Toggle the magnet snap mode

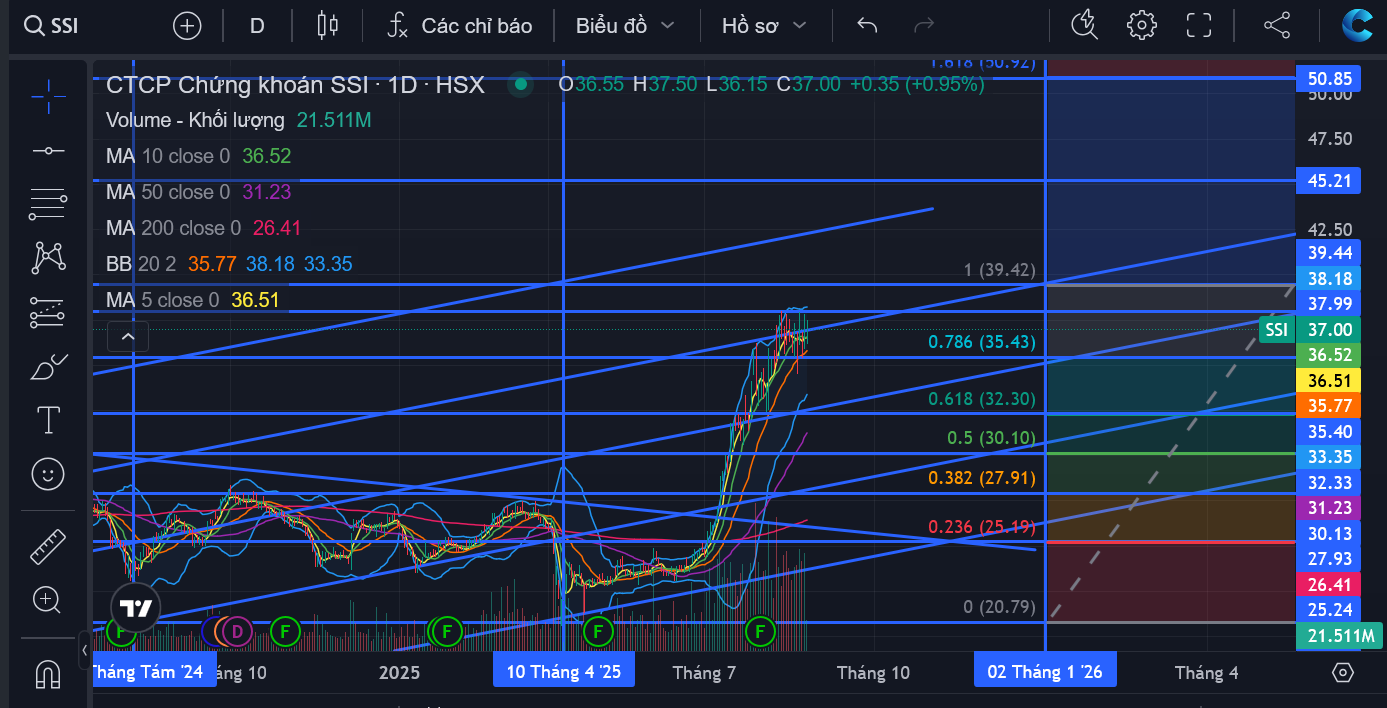48,674
